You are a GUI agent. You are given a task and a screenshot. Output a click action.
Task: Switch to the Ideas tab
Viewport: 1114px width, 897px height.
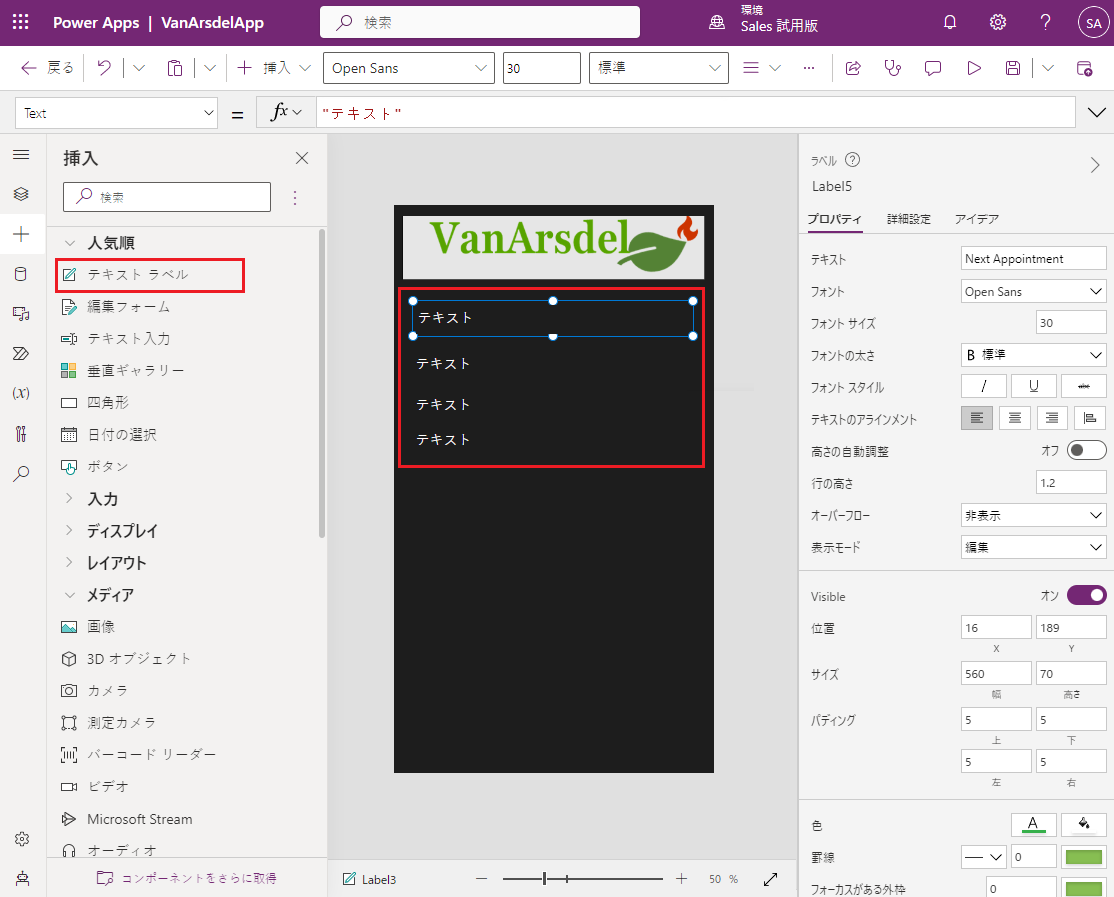(977, 219)
